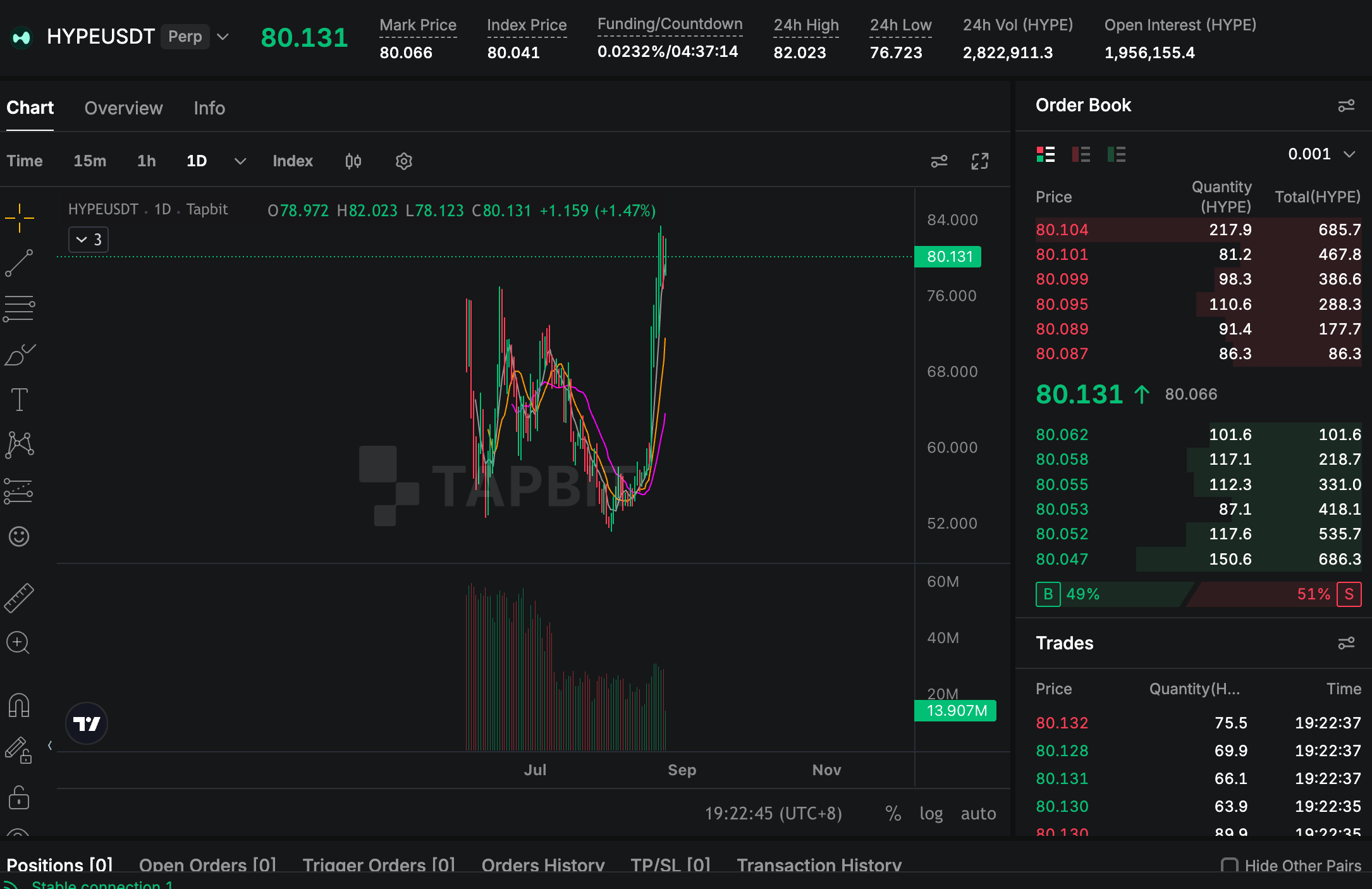The width and height of the screenshot is (1372, 889).
Task: Select the 1D timeframe
Action: coord(197,161)
